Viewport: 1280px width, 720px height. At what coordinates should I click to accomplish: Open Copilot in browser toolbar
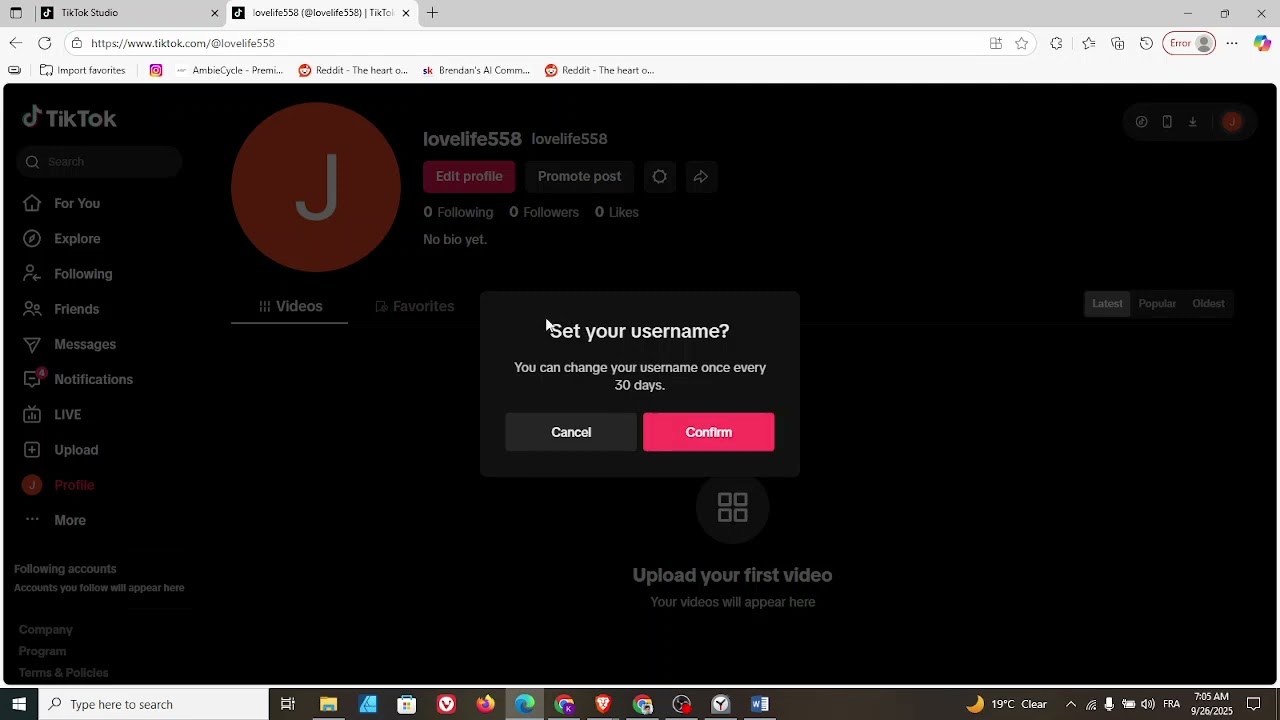pos(1262,43)
